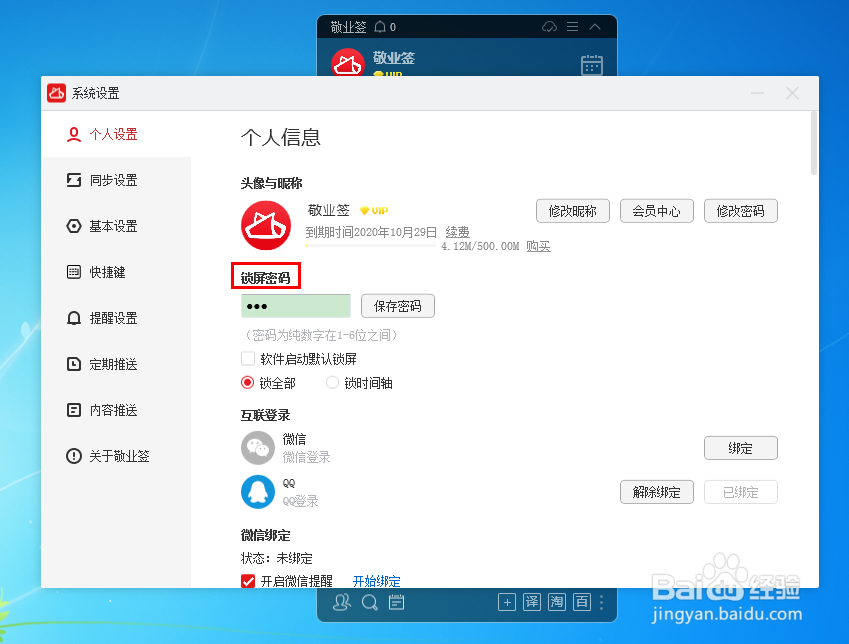849x644 pixels.
Task: Switch to 同步设置 section
Action: tap(116, 180)
